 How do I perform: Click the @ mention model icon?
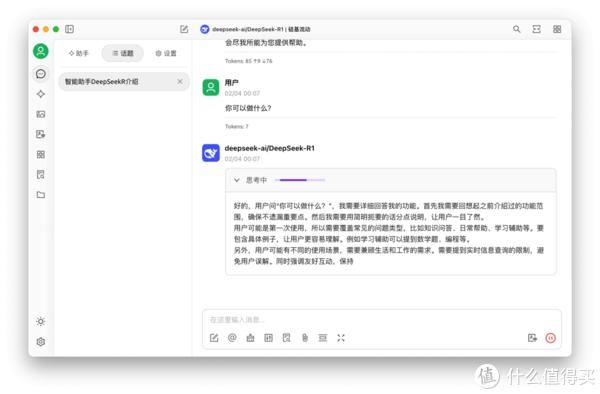tap(232, 338)
